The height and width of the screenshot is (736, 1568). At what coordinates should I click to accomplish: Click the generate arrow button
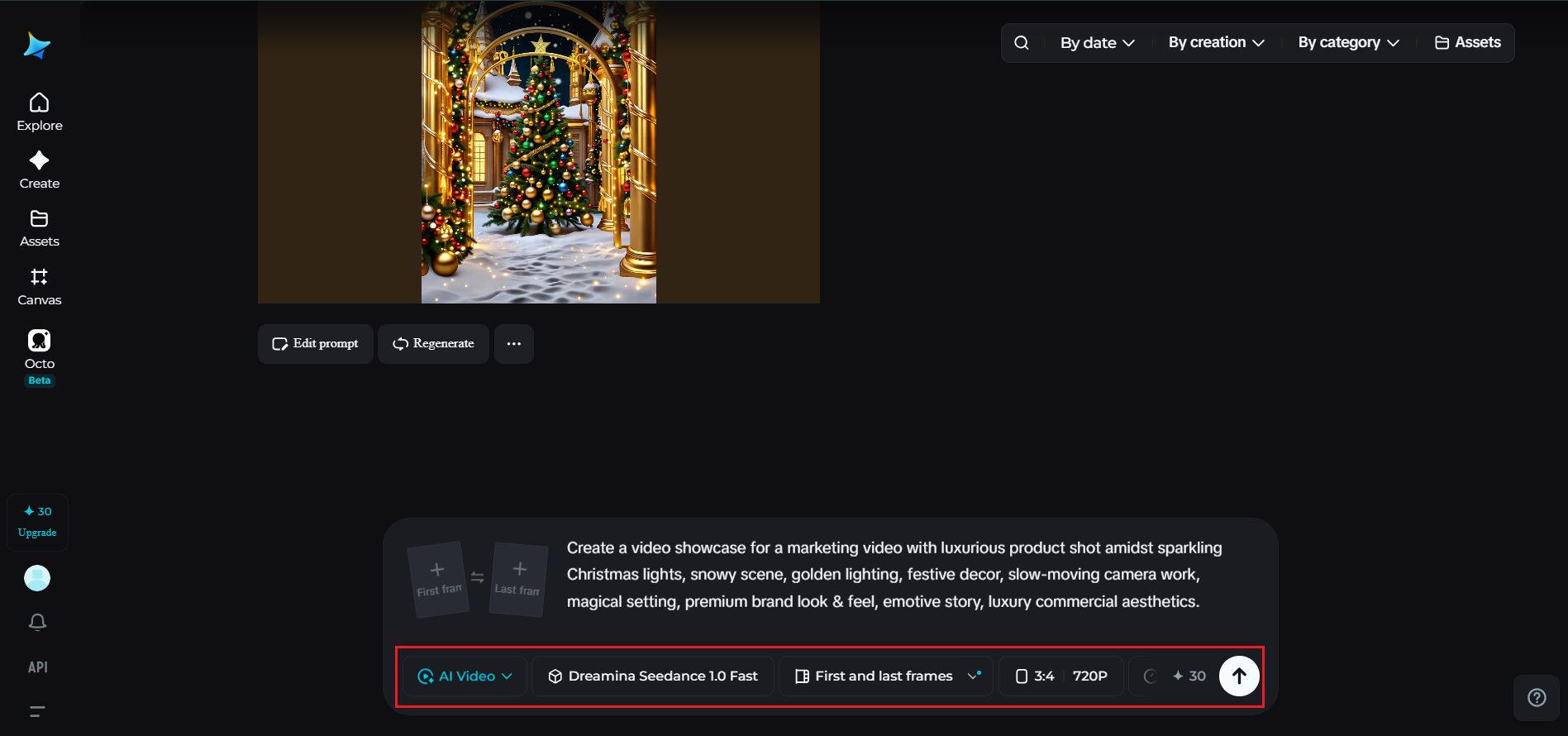click(1239, 676)
